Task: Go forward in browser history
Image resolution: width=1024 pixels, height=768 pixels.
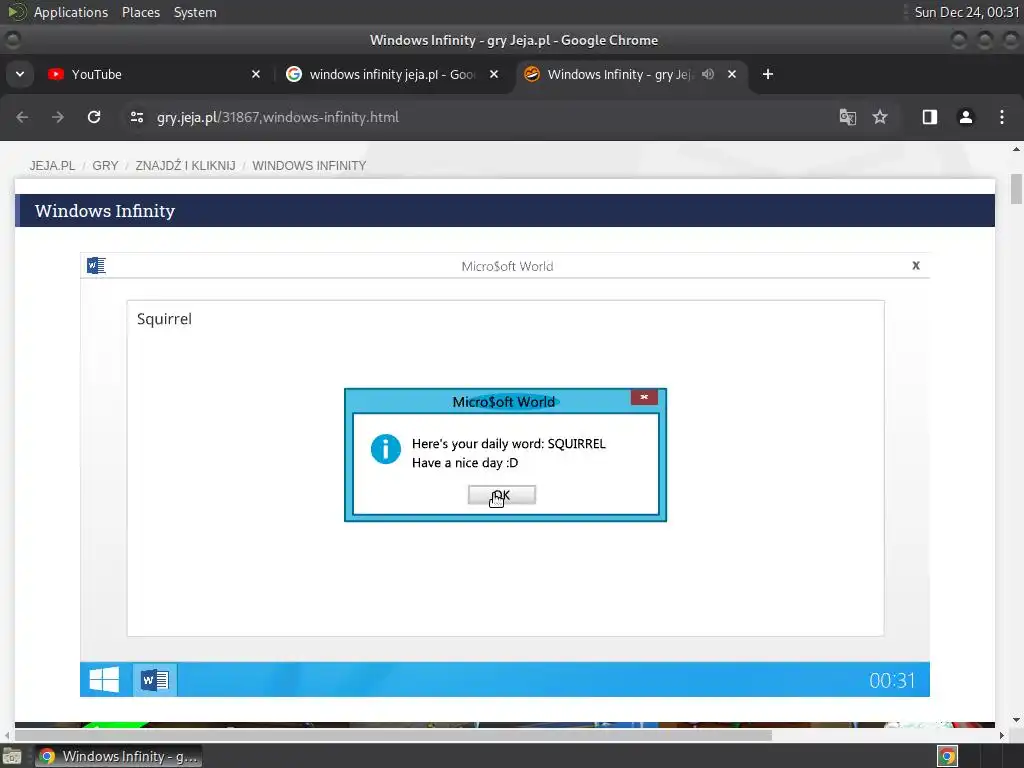Action: coord(58,117)
